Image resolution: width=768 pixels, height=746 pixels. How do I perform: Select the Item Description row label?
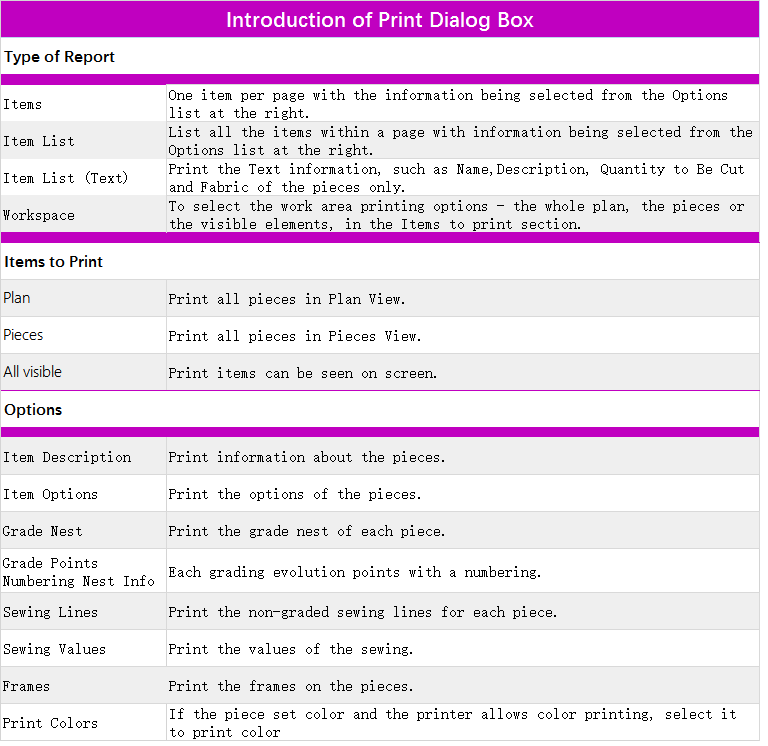pyautogui.click(x=67, y=457)
